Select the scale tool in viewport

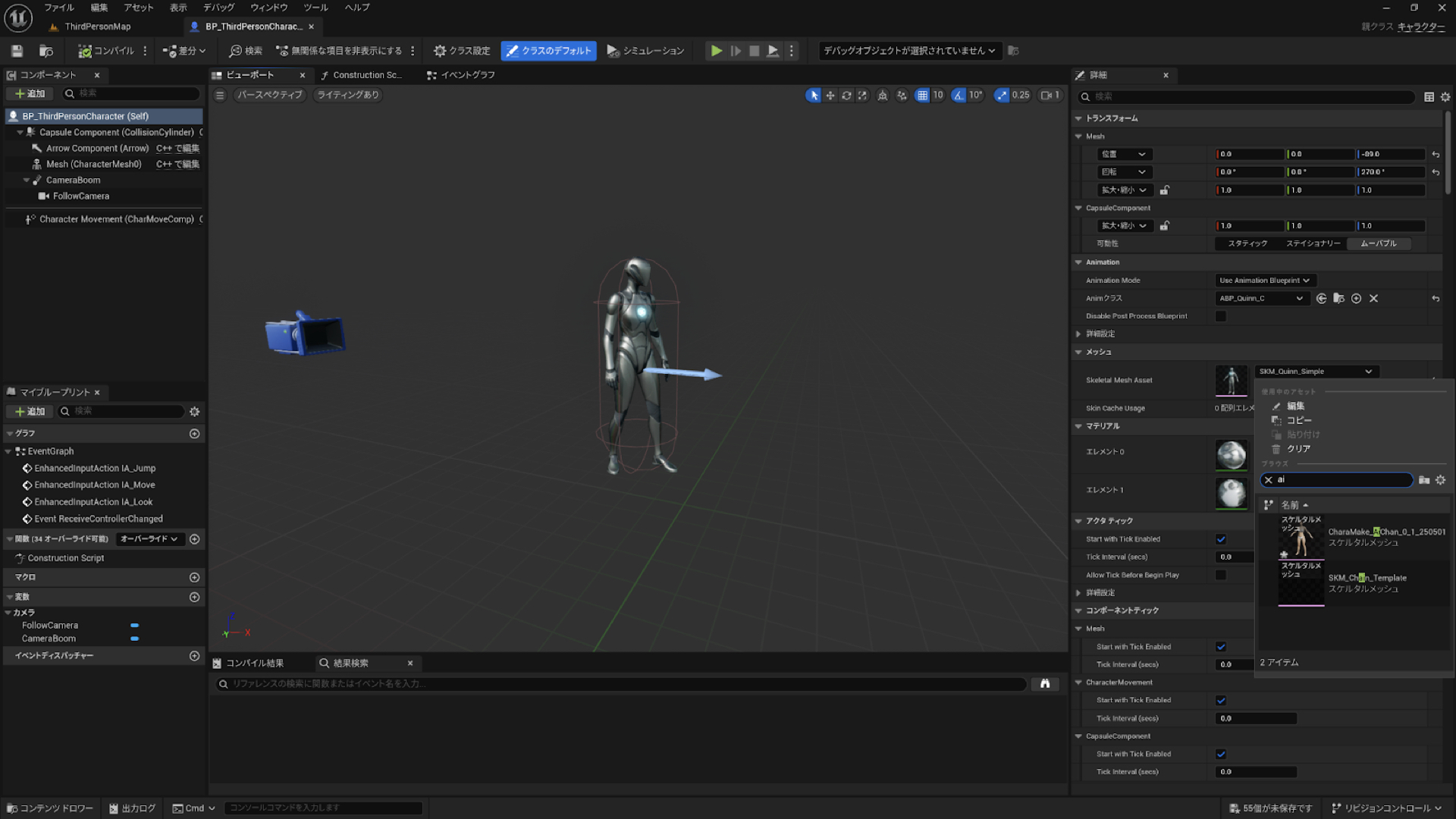862,96
